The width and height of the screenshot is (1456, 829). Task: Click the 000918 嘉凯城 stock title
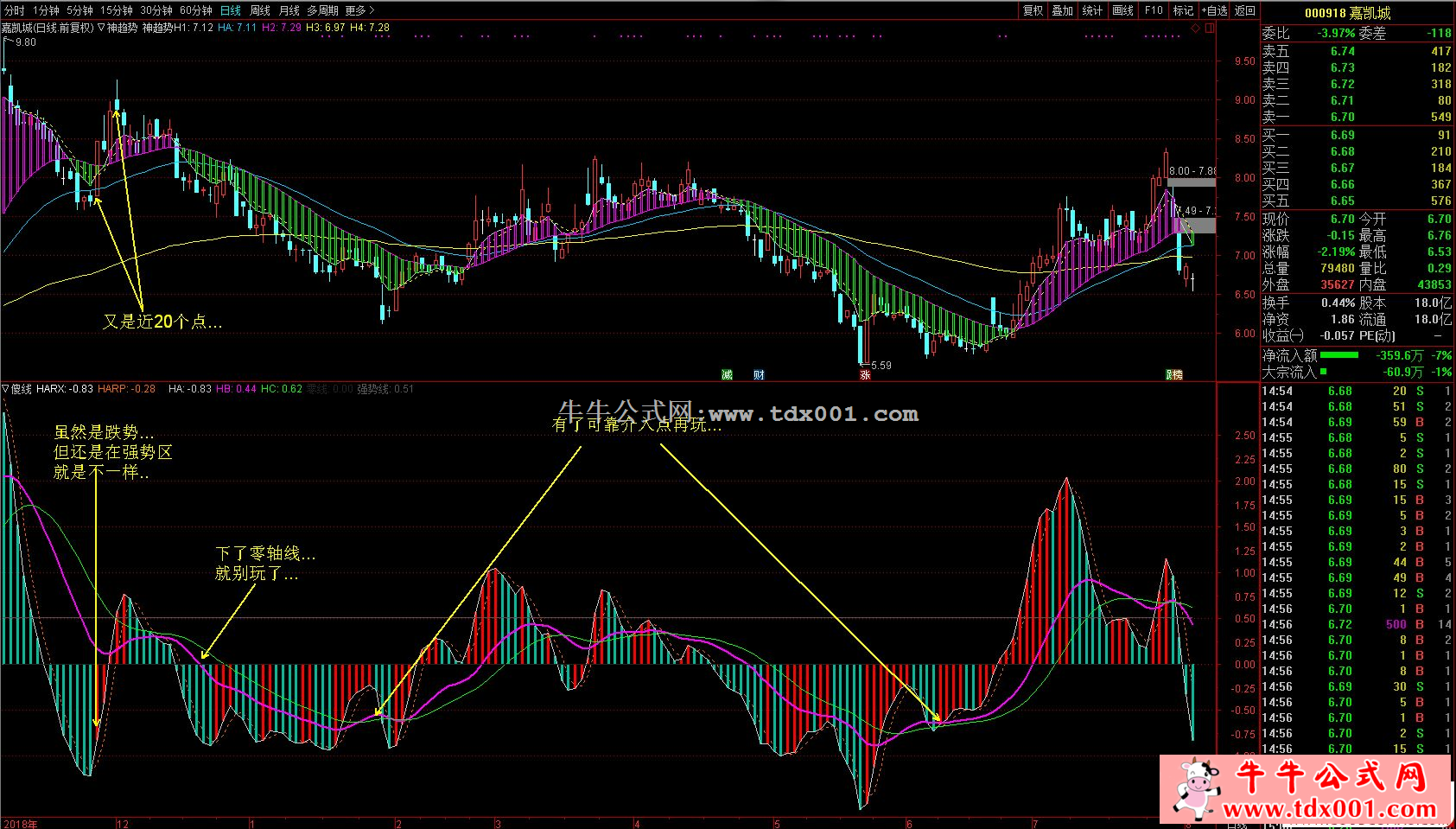point(1347,13)
